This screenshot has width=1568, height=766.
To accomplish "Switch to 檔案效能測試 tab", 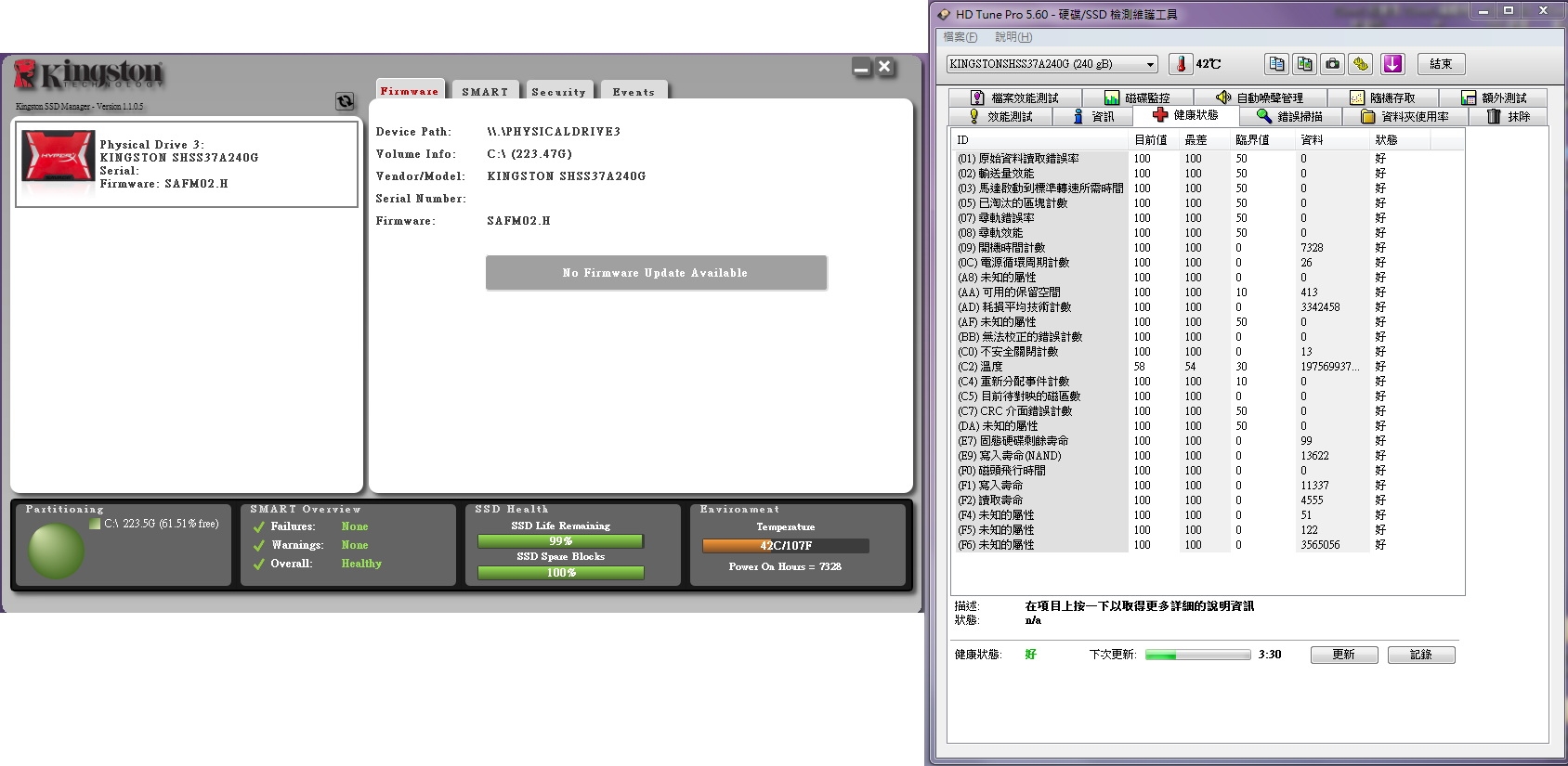I will click(1014, 97).
